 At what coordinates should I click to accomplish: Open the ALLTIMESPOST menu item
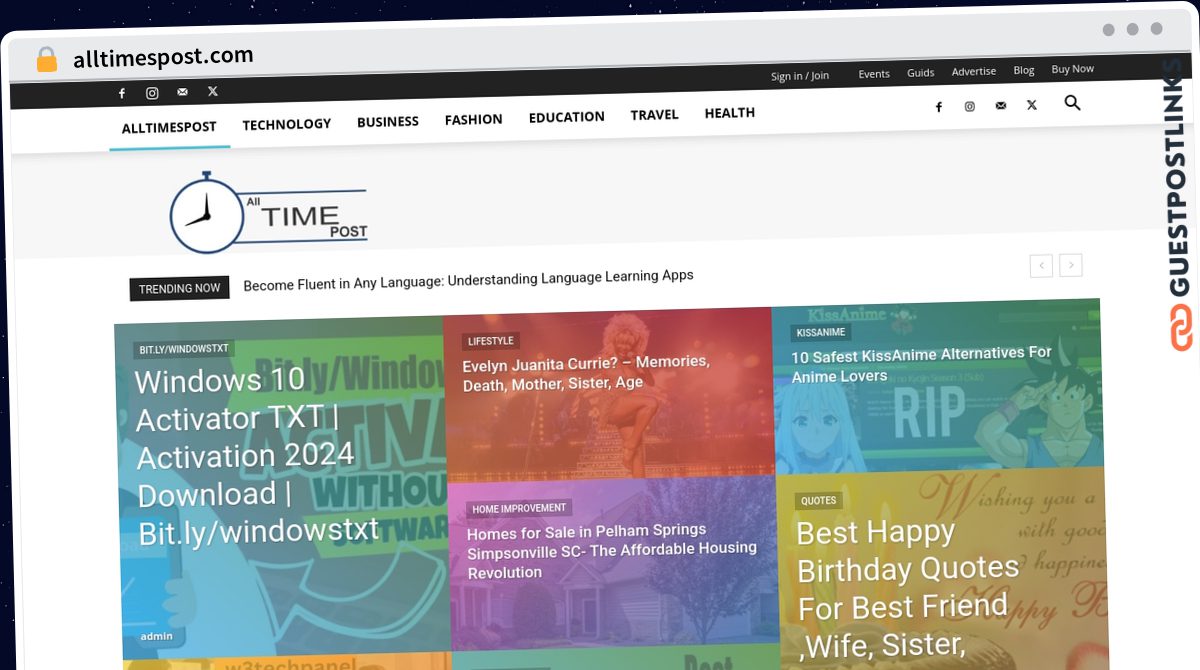[x=170, y=127]
